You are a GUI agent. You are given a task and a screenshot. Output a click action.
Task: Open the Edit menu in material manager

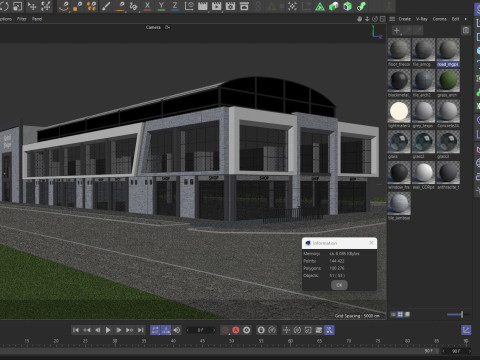(455, 19)
